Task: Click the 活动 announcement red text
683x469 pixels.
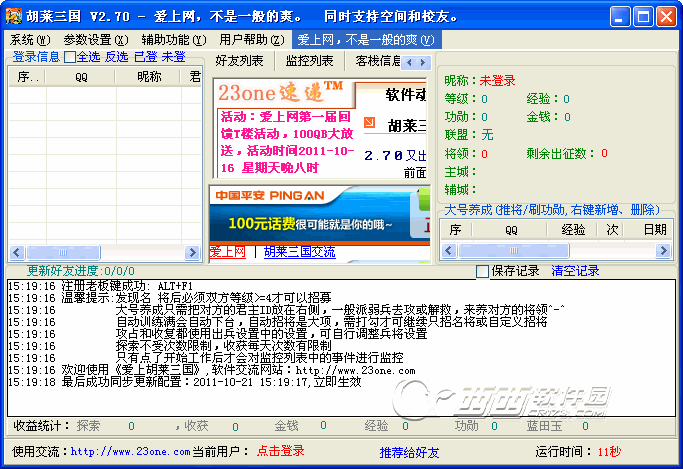Action: [x=287, y=142]
